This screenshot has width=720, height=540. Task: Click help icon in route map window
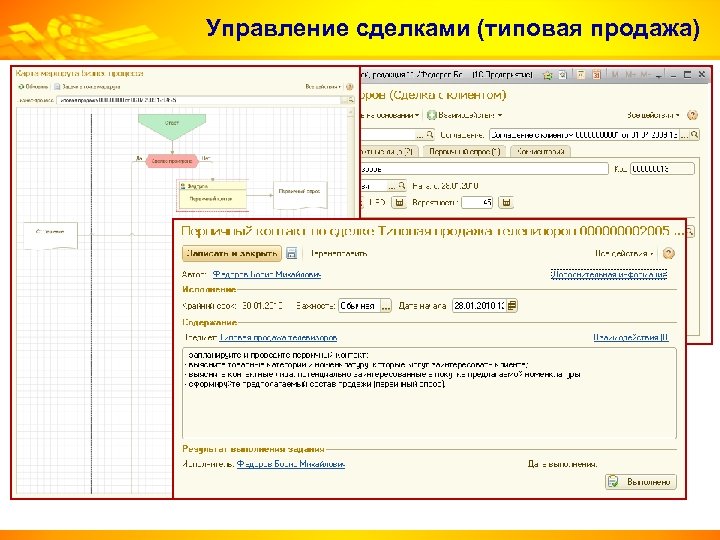tap(349, 86)
